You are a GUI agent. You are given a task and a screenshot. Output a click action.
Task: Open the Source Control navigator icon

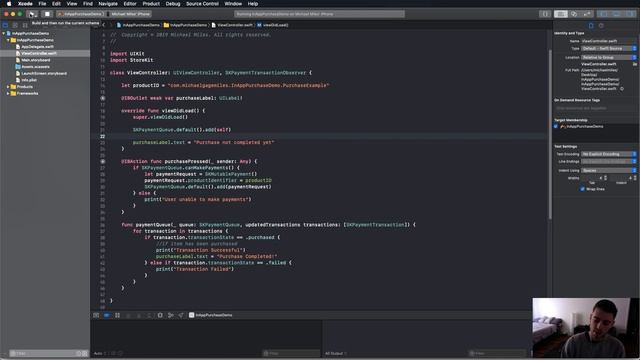pos(15,25)
